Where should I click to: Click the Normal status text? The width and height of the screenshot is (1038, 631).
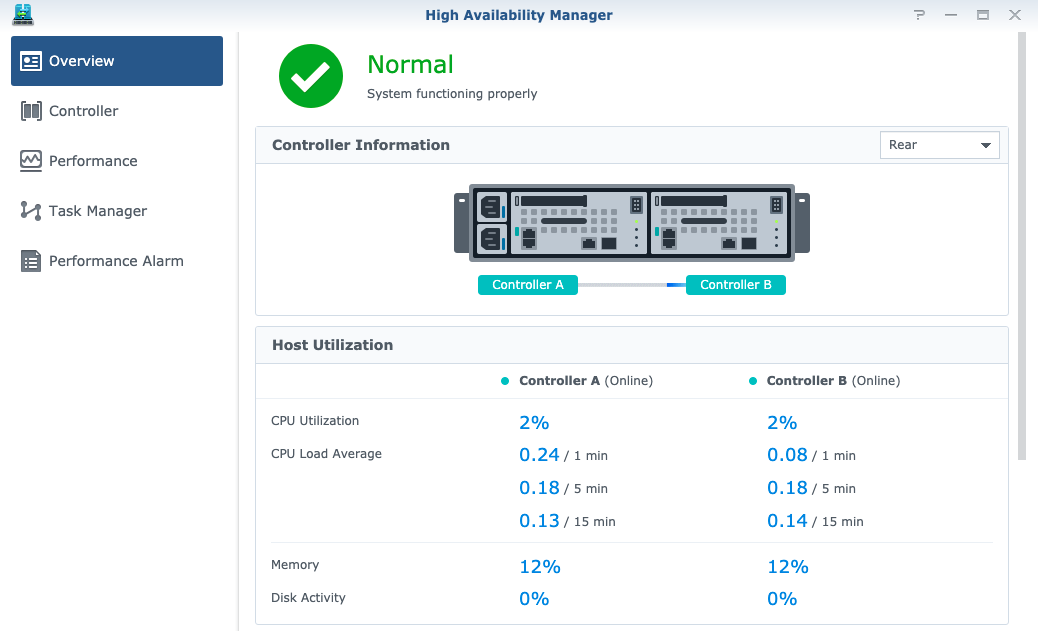coord(410,64)
